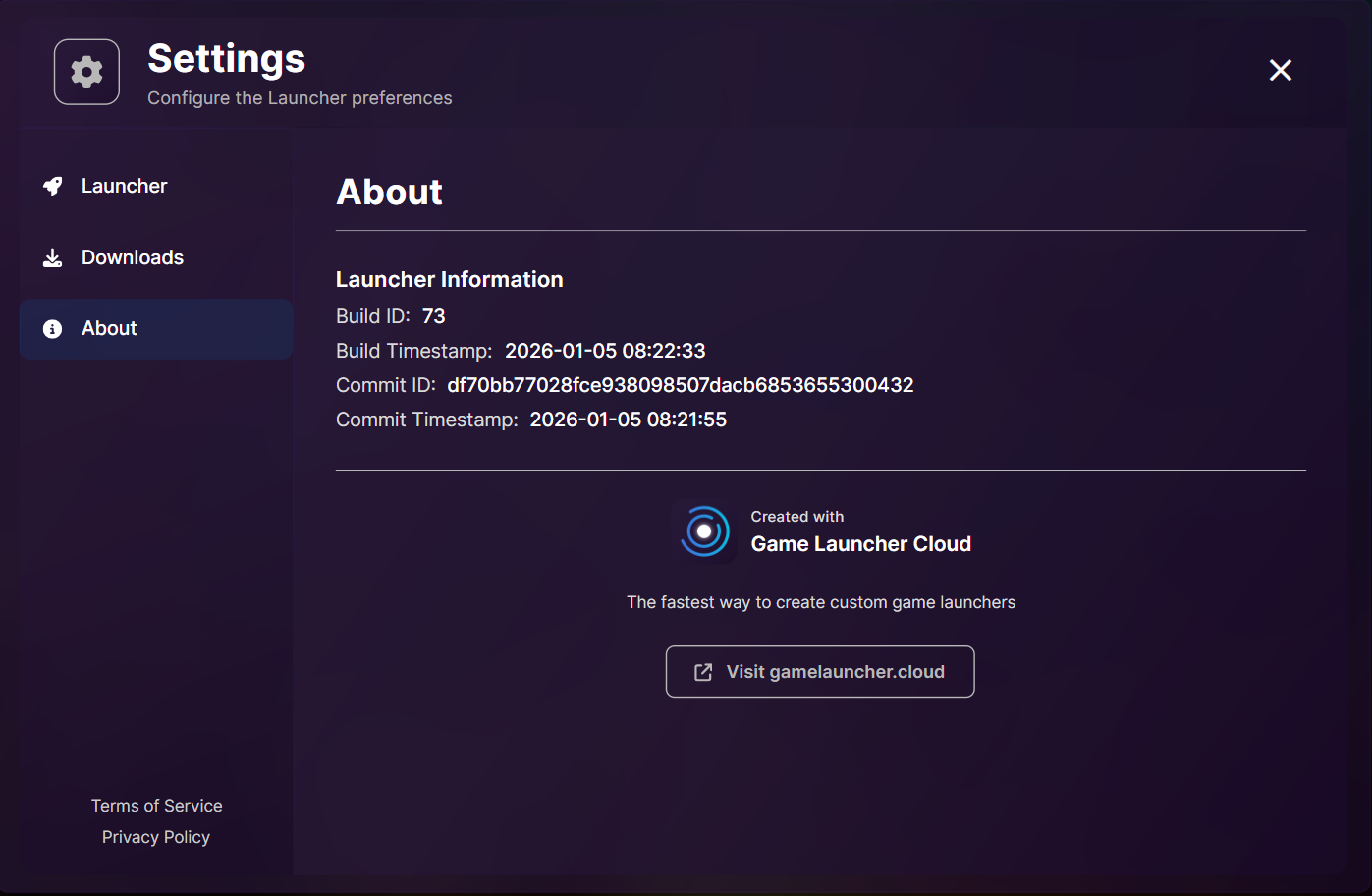This screenshot has height=896, width=1372.
Task: Open the Launcher settings tab
Action: pos(124,186)
